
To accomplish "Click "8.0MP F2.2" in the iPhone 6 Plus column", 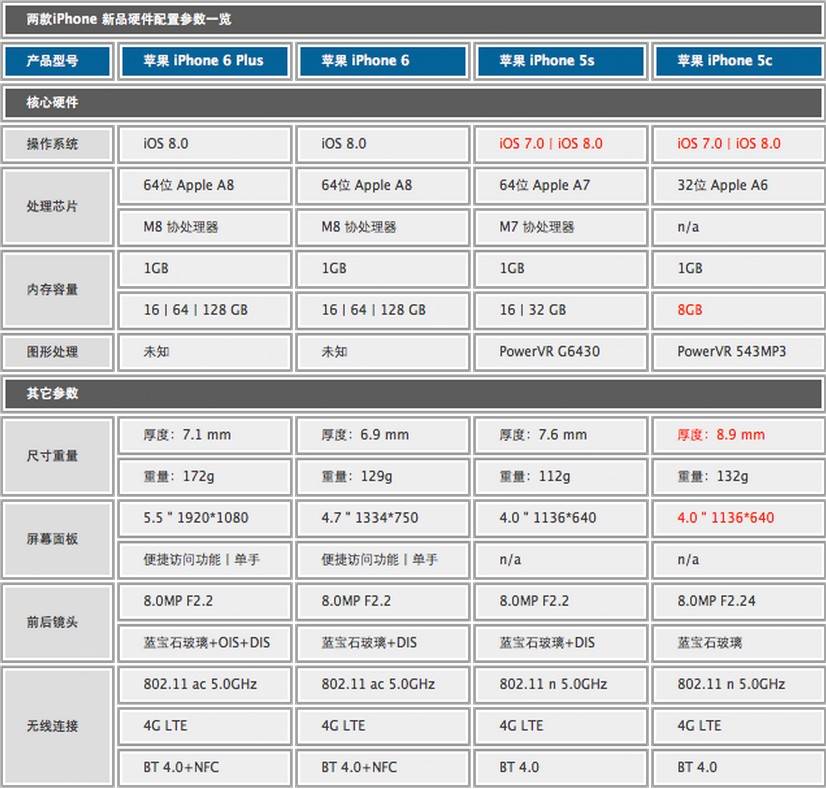I will [x=178, y=601].
